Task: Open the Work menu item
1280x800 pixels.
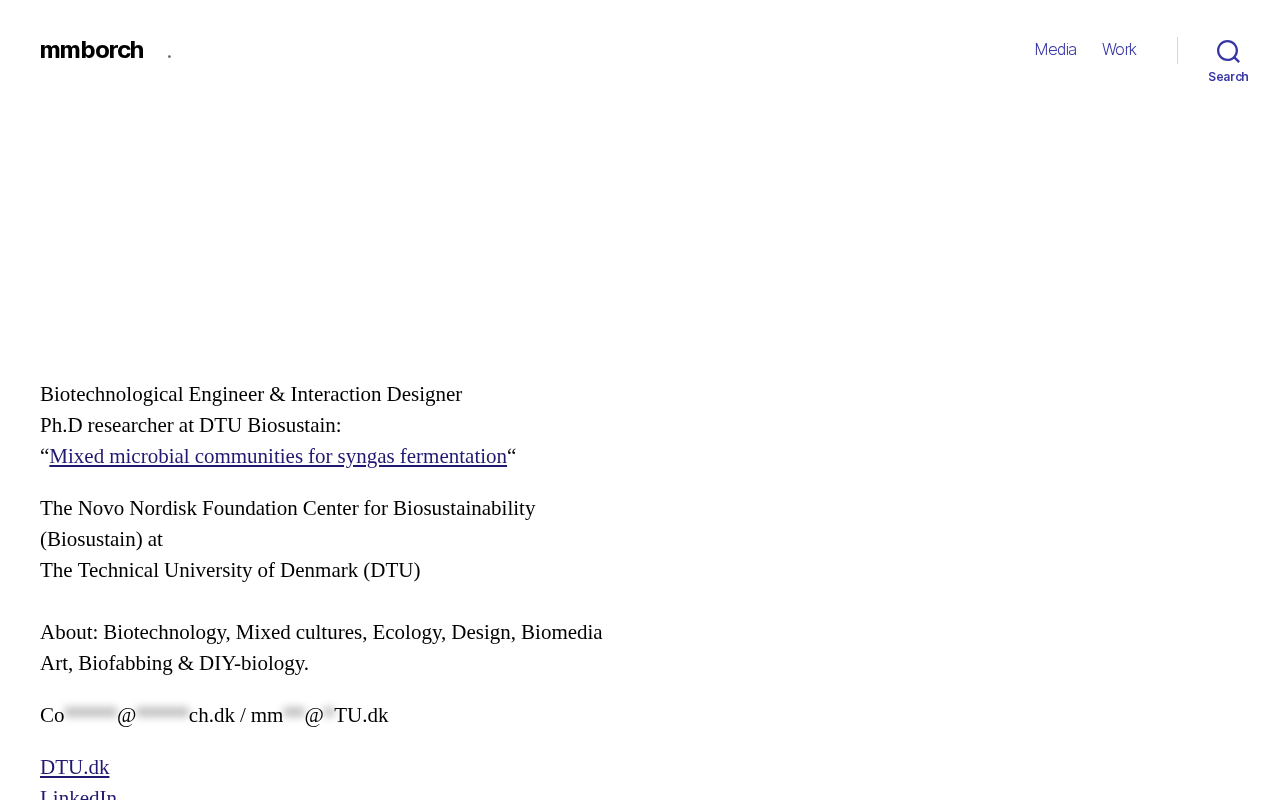Action: [1119, 50]
